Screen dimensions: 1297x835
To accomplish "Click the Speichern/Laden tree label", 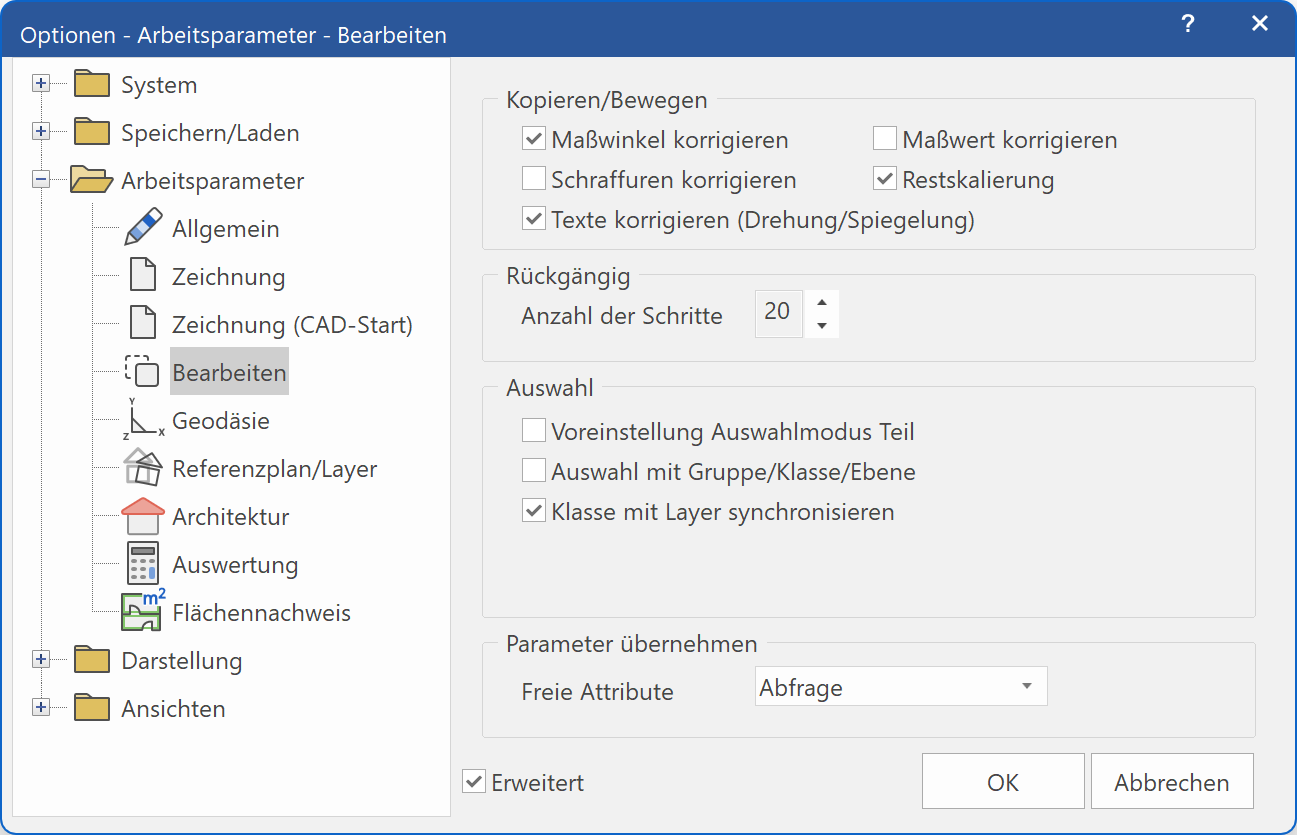I will click(210, 133).
